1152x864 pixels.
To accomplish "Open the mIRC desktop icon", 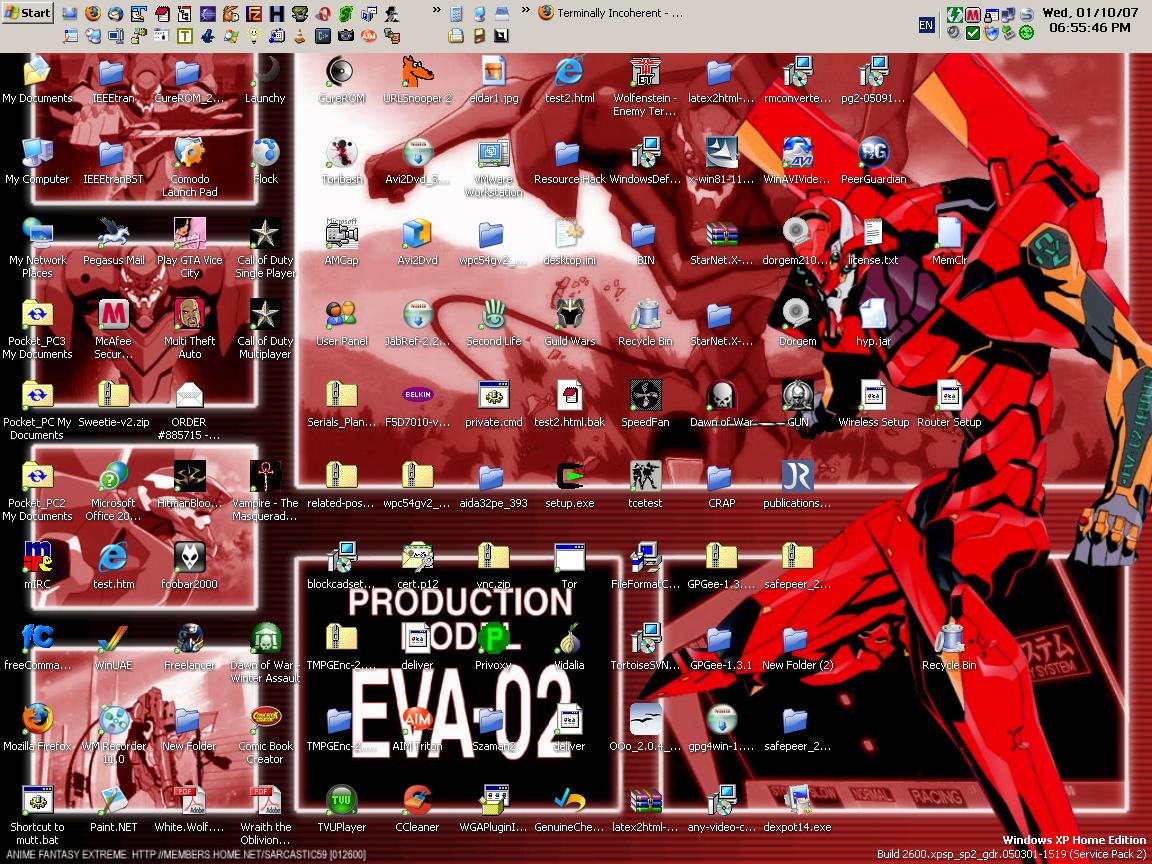I will (x=37, y=557).
